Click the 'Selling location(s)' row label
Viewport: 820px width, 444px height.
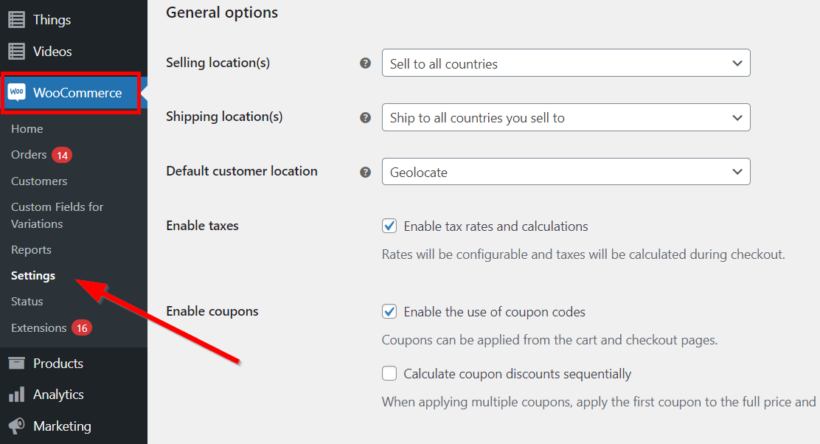(218, 63)
